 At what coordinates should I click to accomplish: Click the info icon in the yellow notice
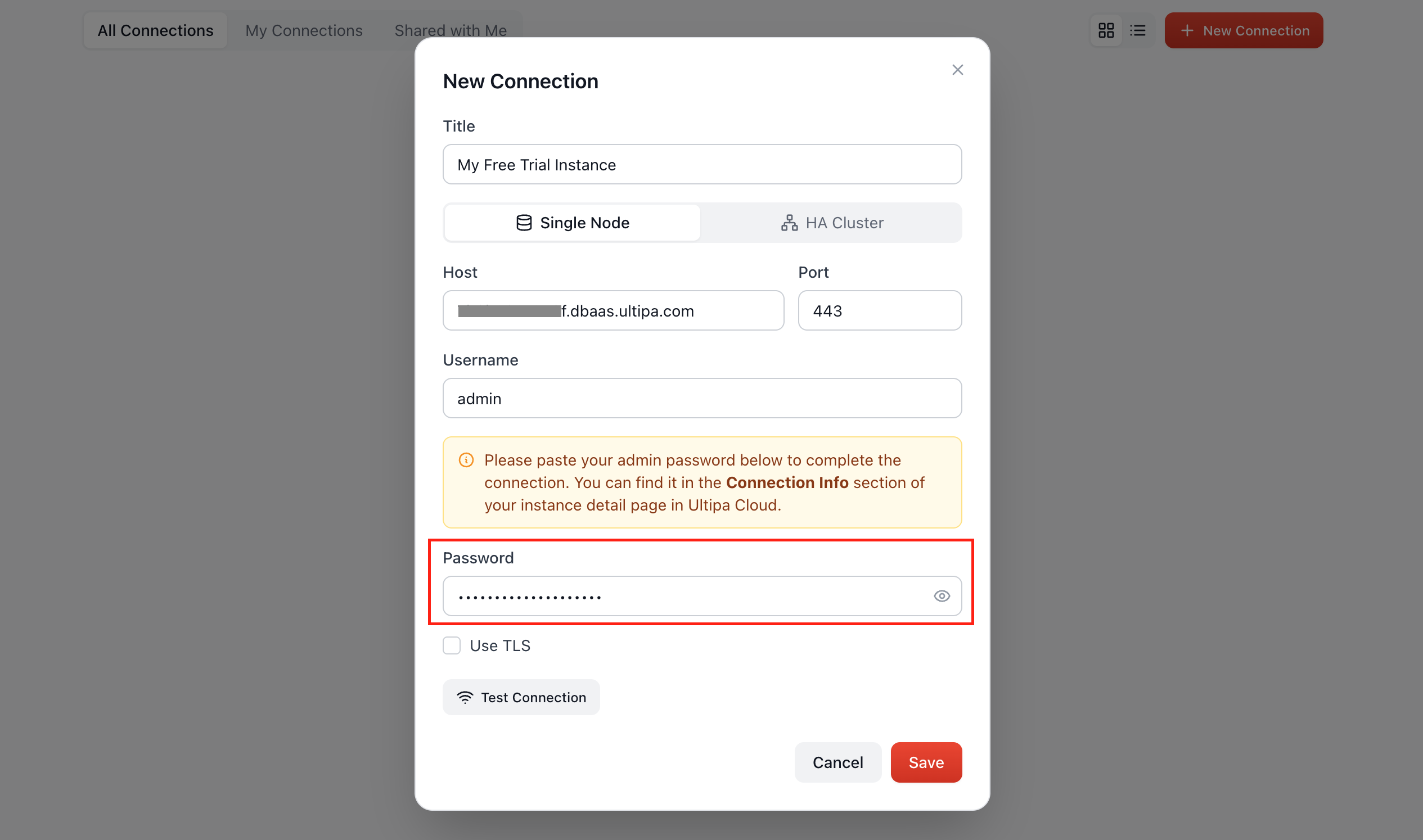click(x=466, y=460)
